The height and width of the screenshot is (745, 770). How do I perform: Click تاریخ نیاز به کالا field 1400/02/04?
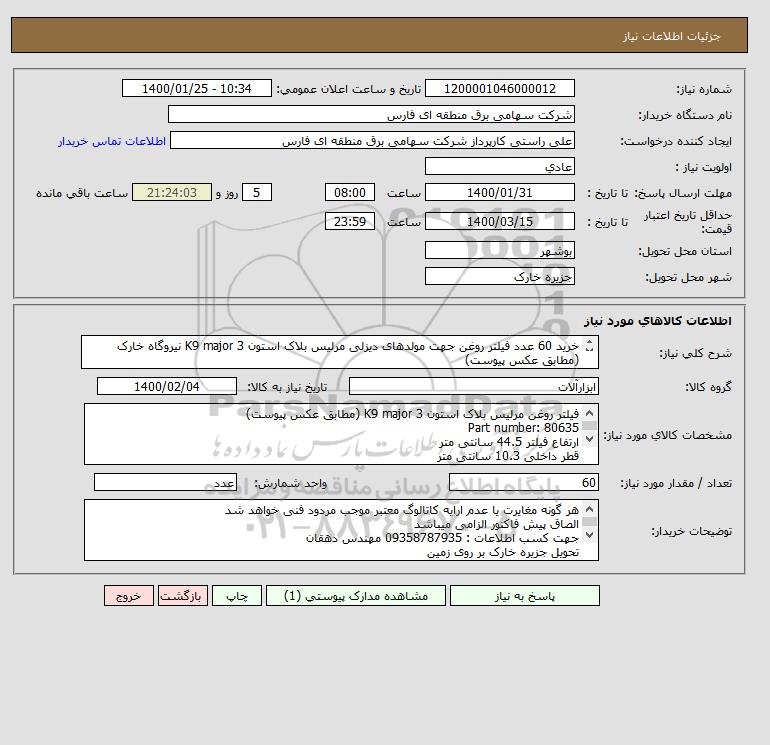click(x=166, y=386)
